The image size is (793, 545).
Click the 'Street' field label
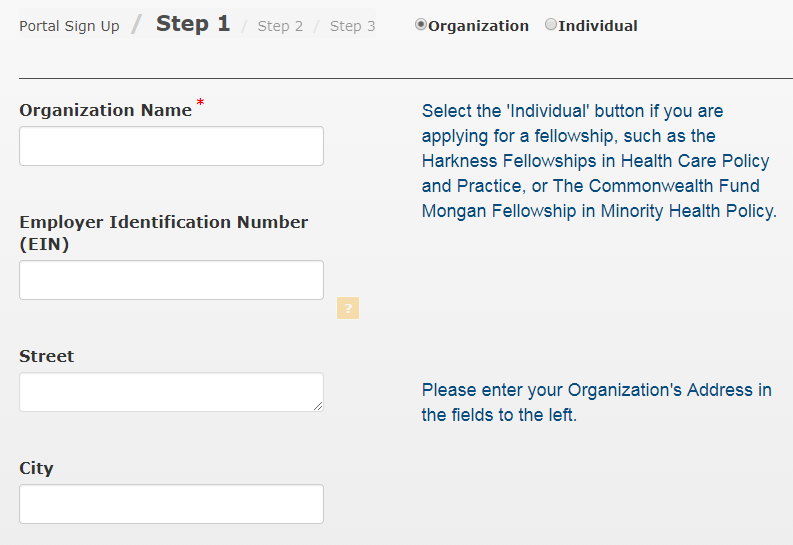click(47, 356)
